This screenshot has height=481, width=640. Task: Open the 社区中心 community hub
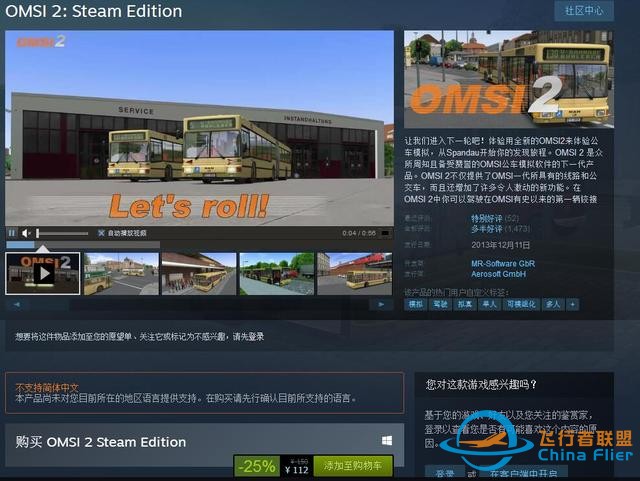coord(584,11)
